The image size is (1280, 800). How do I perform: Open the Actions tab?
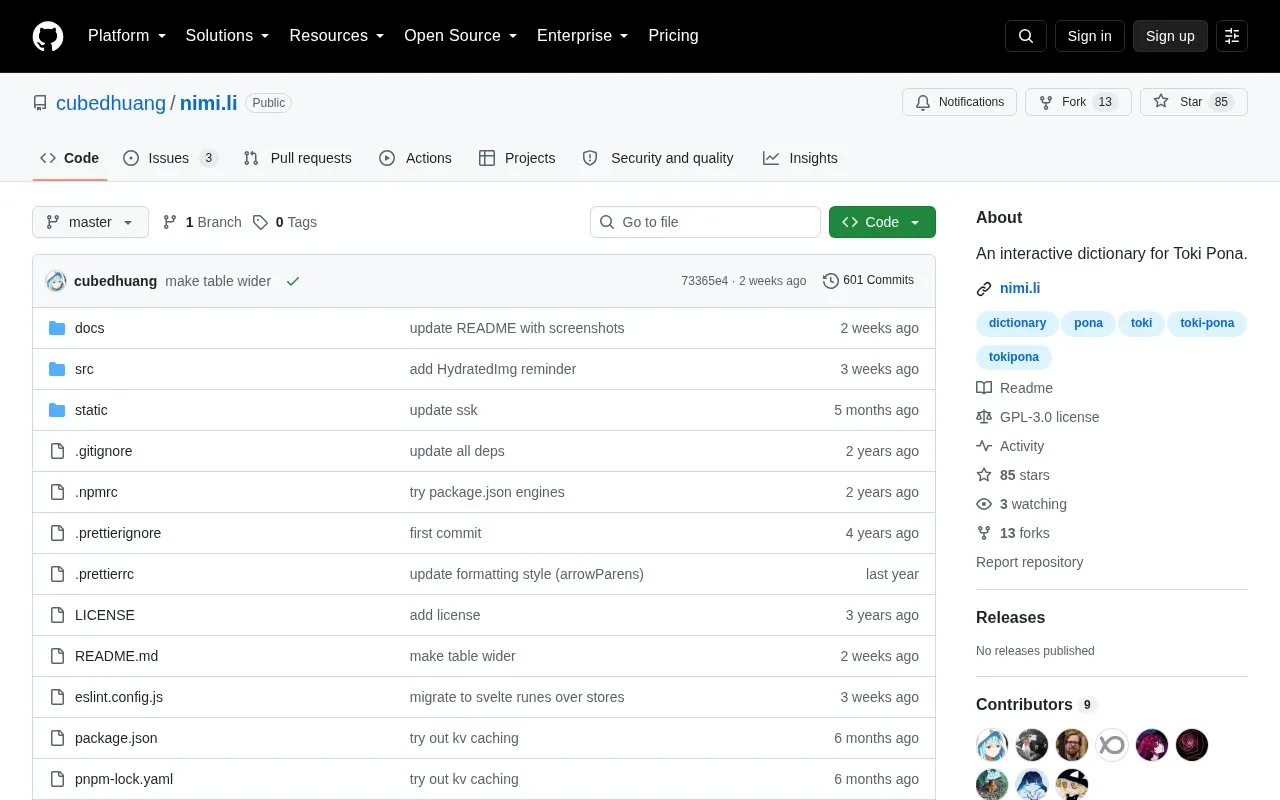click(x=415, y=158)
